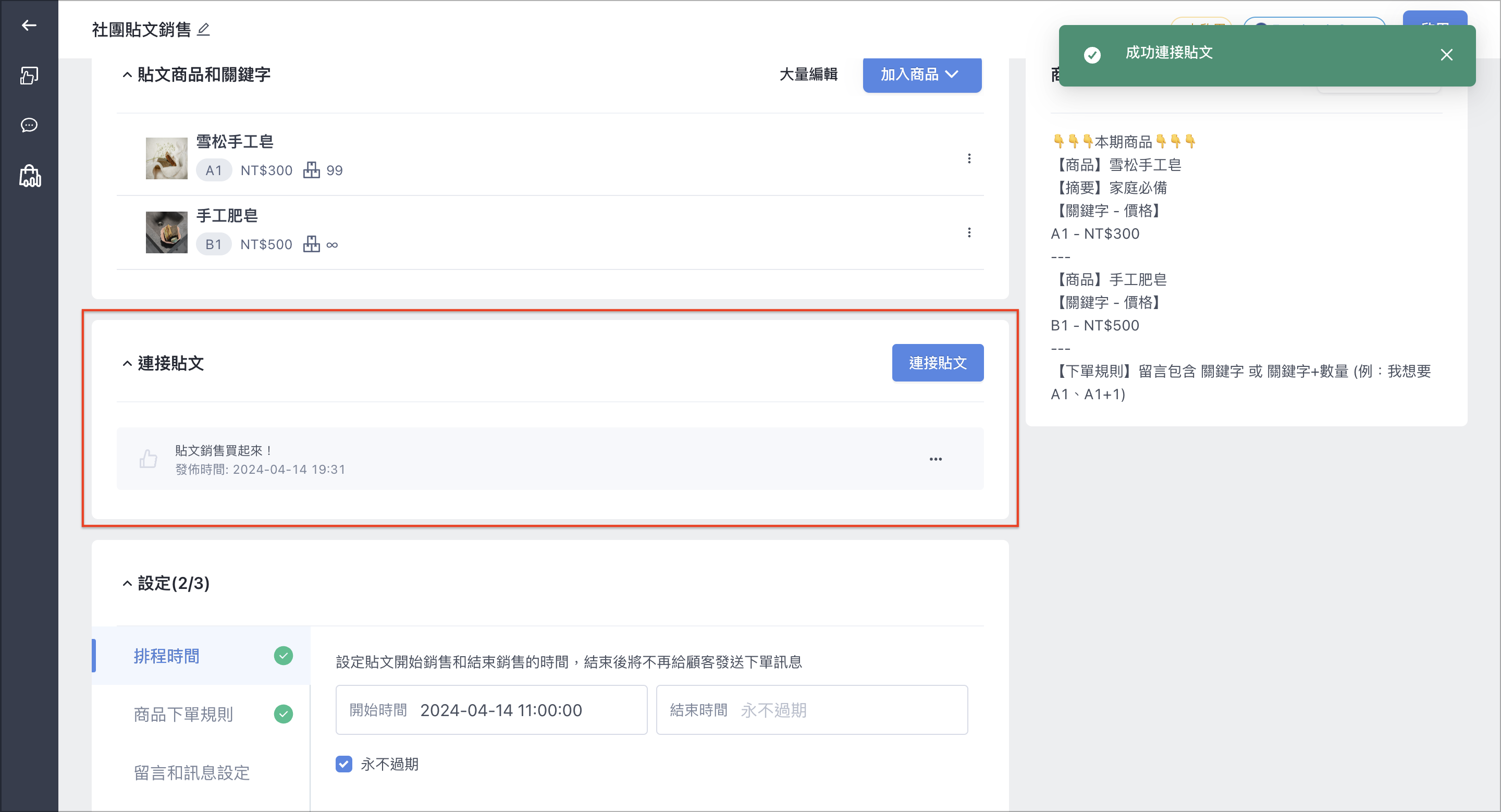Viewport: 1501px width, 812px height.
Task: Click the thumbs-up icon on the connected post
Action: pyautogui.click(x=148, y=459)
